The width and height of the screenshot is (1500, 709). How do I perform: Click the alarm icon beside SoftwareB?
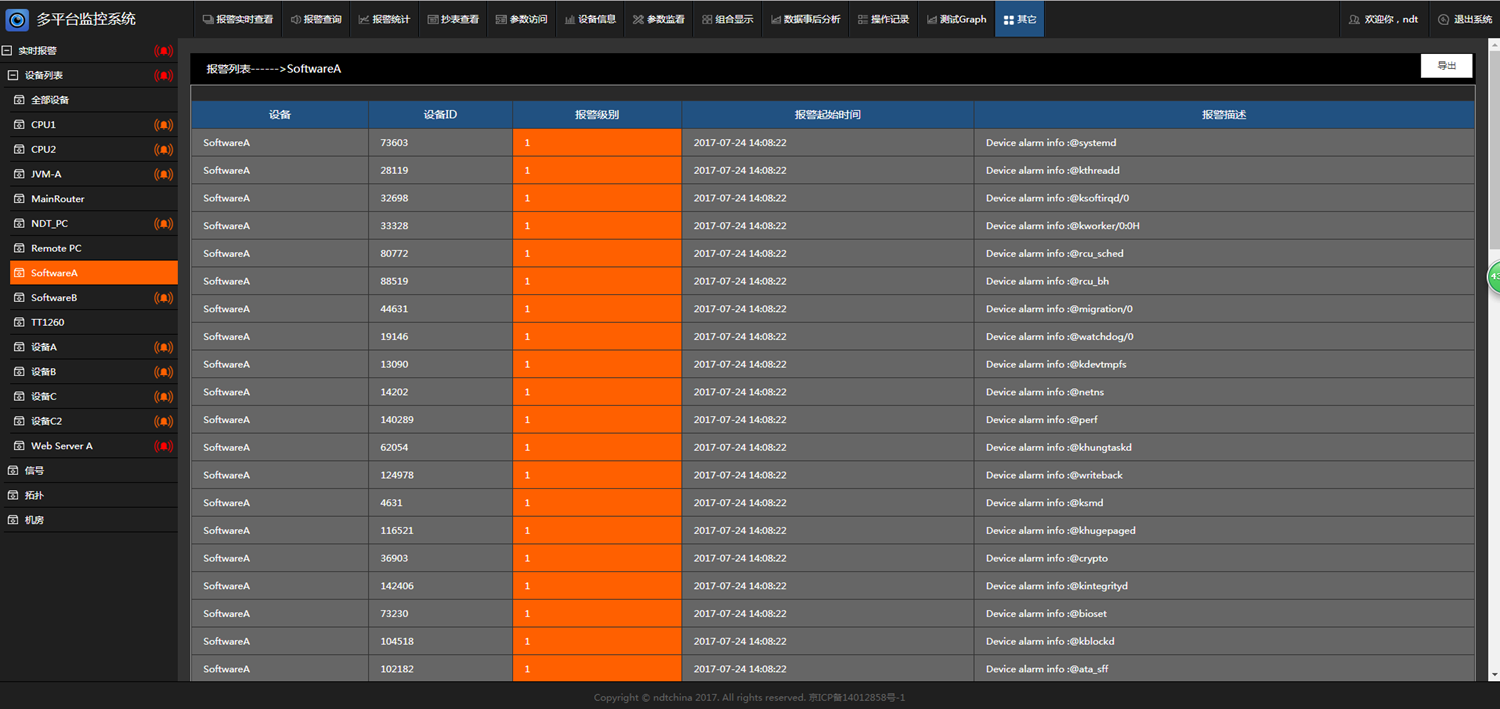pos(163,298)
